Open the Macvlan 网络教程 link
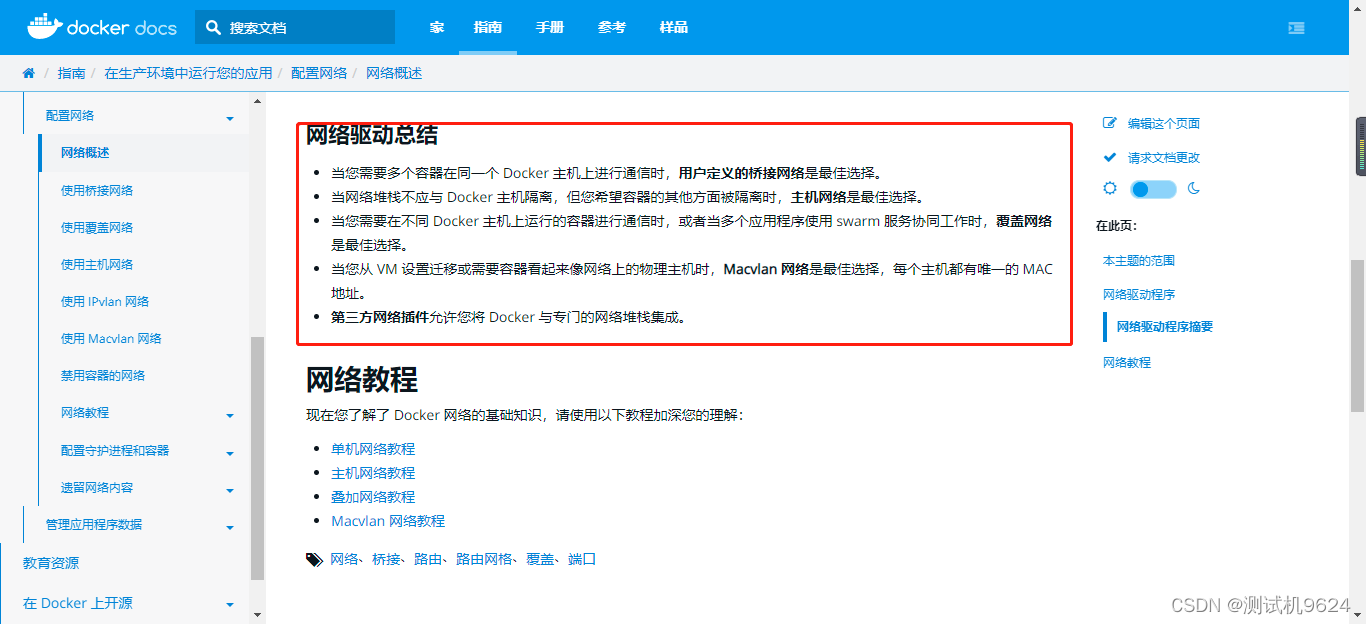Viewport: 1366px width, 624px height. (388, 521)
